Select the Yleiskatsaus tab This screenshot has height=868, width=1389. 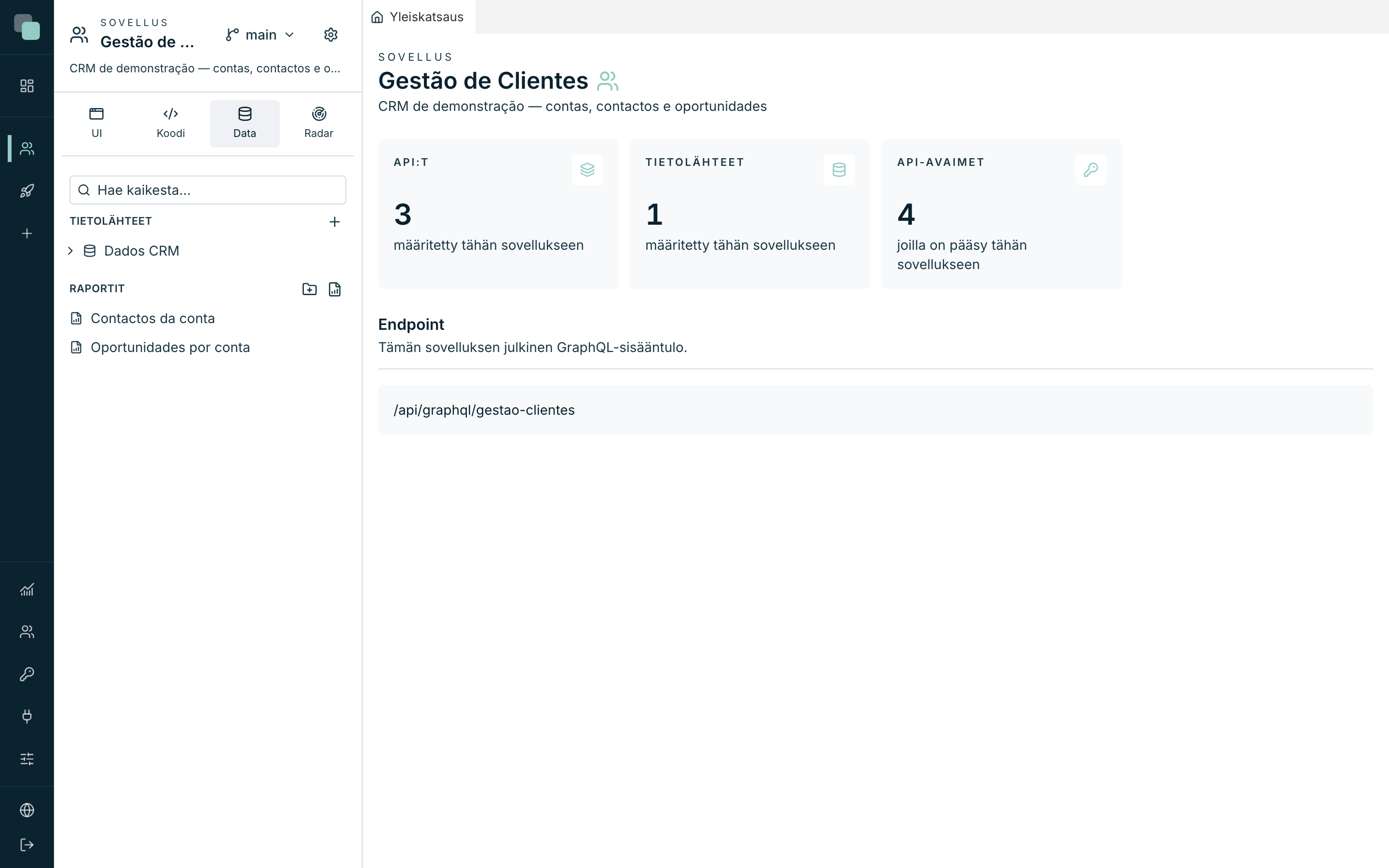419,17
